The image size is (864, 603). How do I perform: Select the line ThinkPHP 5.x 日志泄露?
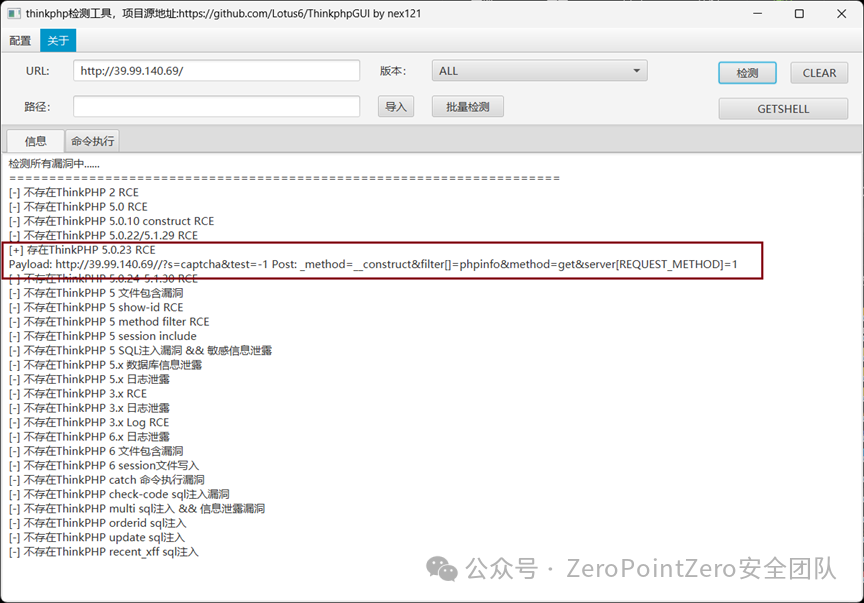[x=89, y=379]
